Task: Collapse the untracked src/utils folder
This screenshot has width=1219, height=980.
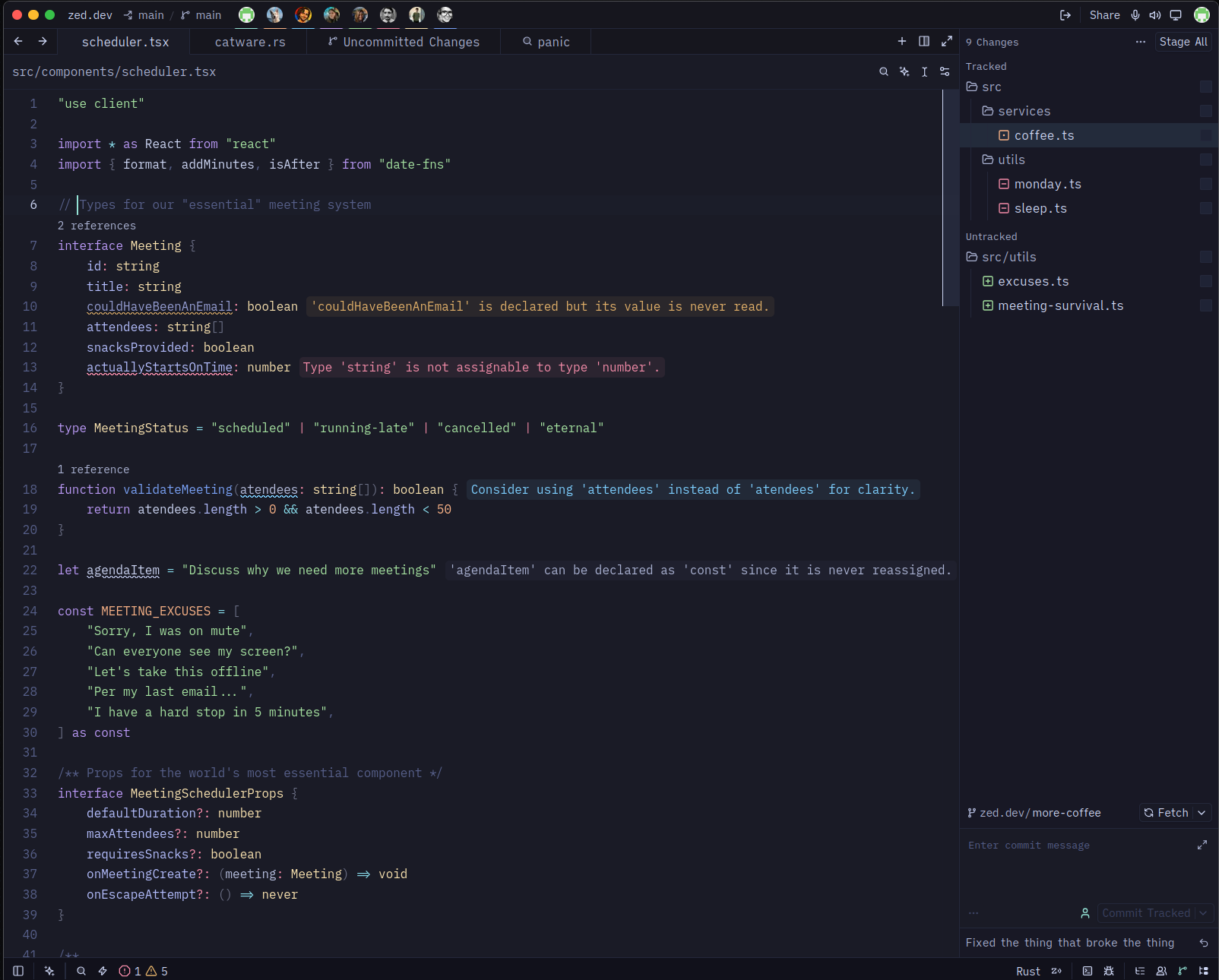Action: (1001, 257)
